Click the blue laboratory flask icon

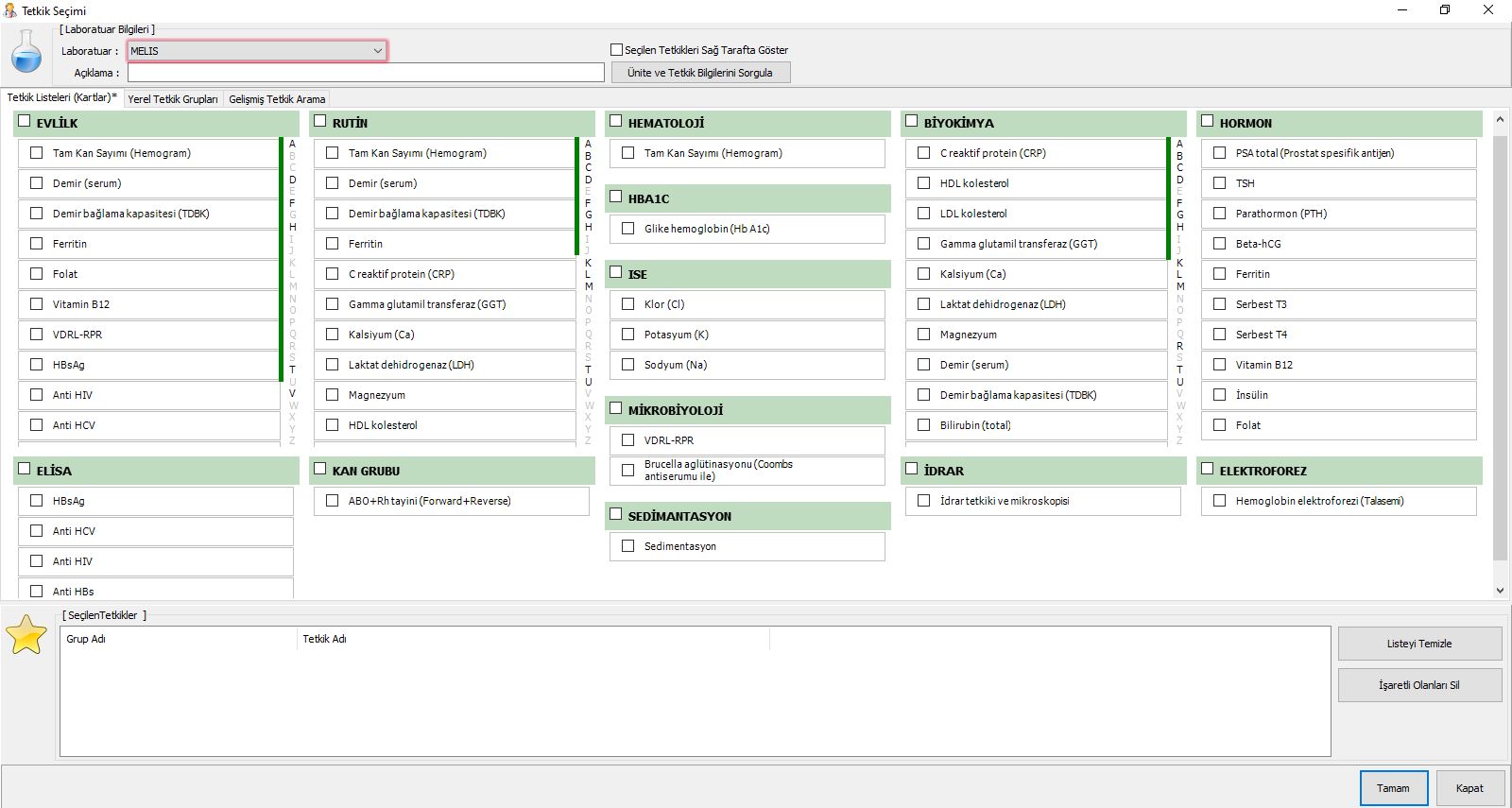click(x=26, y=51)
